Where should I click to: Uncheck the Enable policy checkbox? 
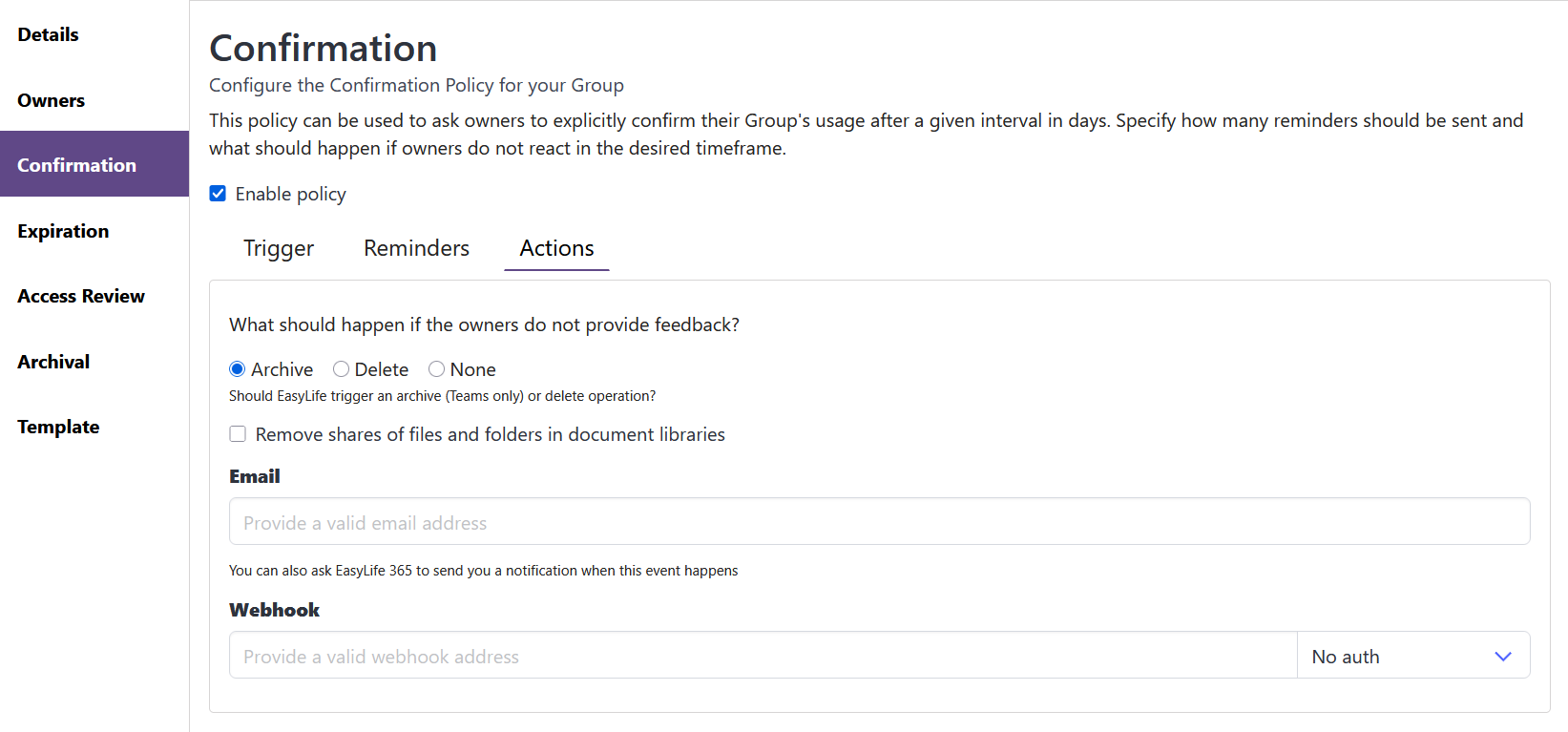point(218,194)
